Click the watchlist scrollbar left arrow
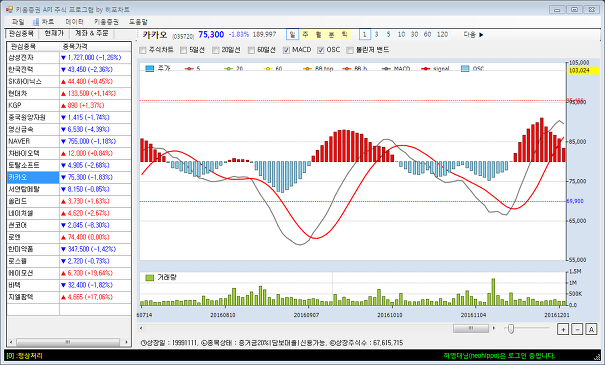 click(x=11, y=342)
